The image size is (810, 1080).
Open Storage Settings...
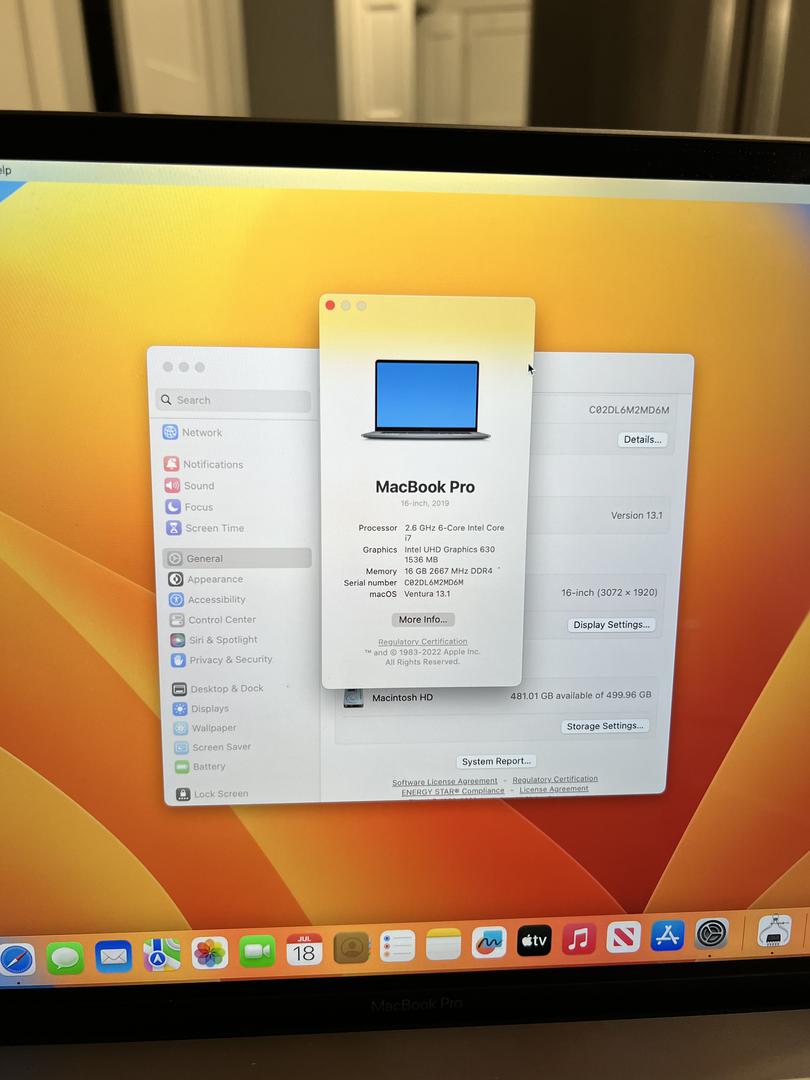605,727
